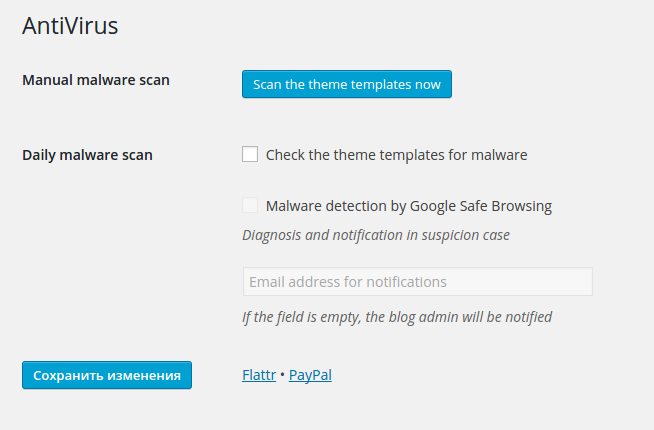Click the "Malware detection by Google Safe Browsing" label
This screenshot has height=430, width=654.
(x=408, y=206)
